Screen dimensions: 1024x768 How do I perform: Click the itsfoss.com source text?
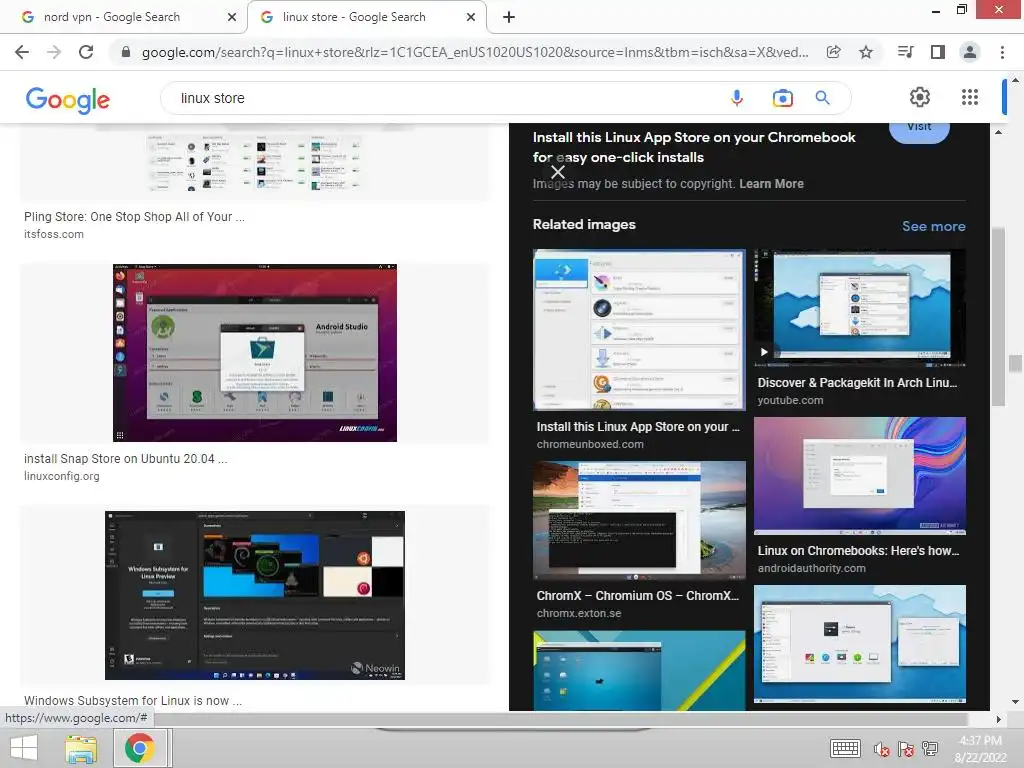click(54, 234)
